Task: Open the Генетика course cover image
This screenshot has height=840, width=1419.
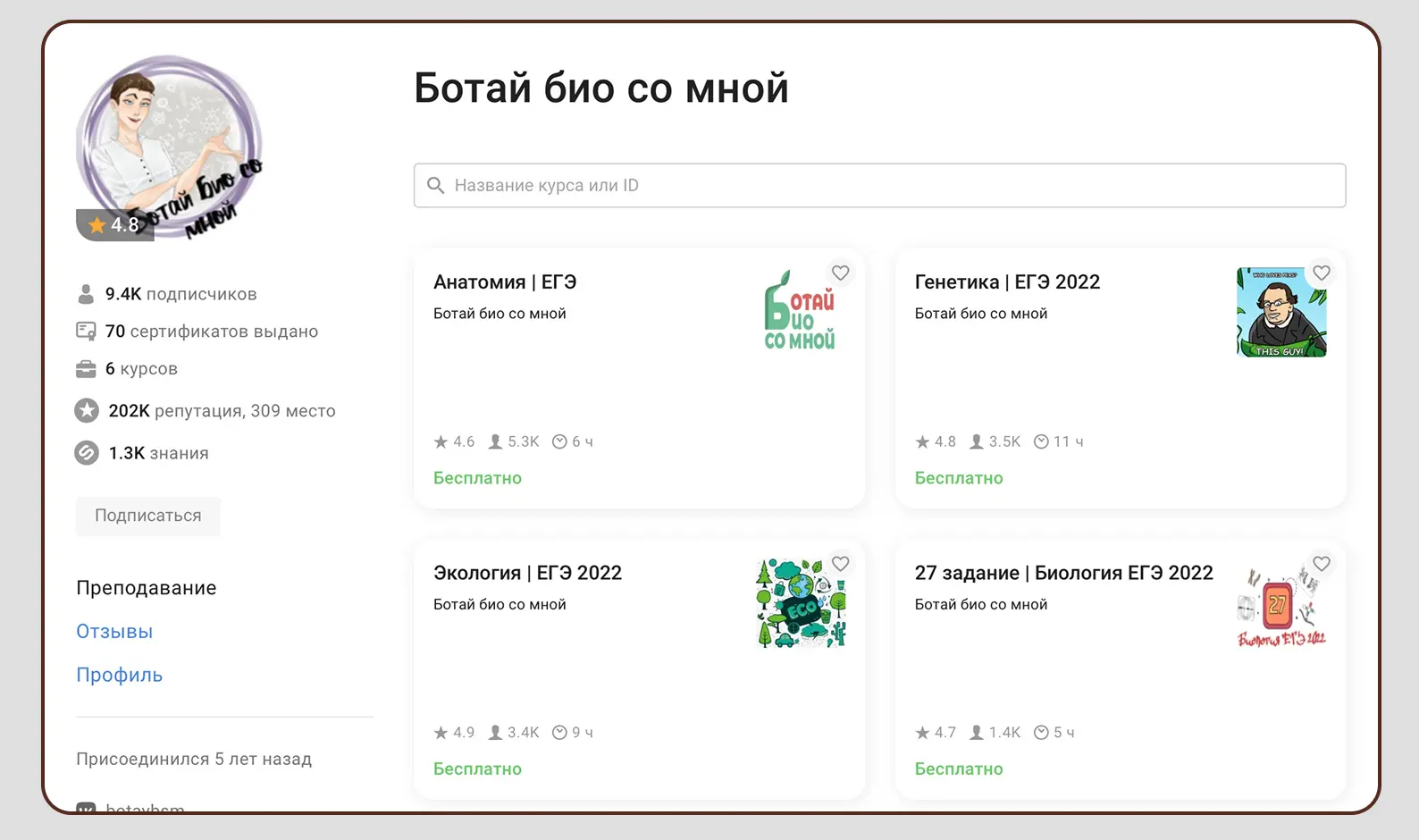Action: click(1280, 313)
